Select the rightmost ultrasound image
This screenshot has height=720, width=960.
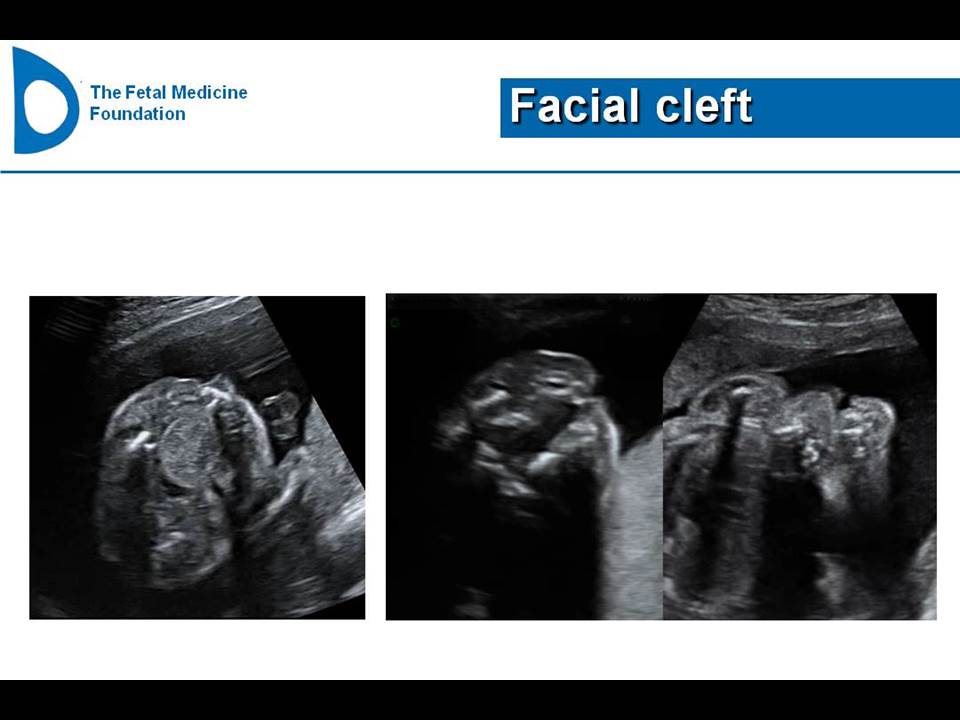(x=800, y=457)
